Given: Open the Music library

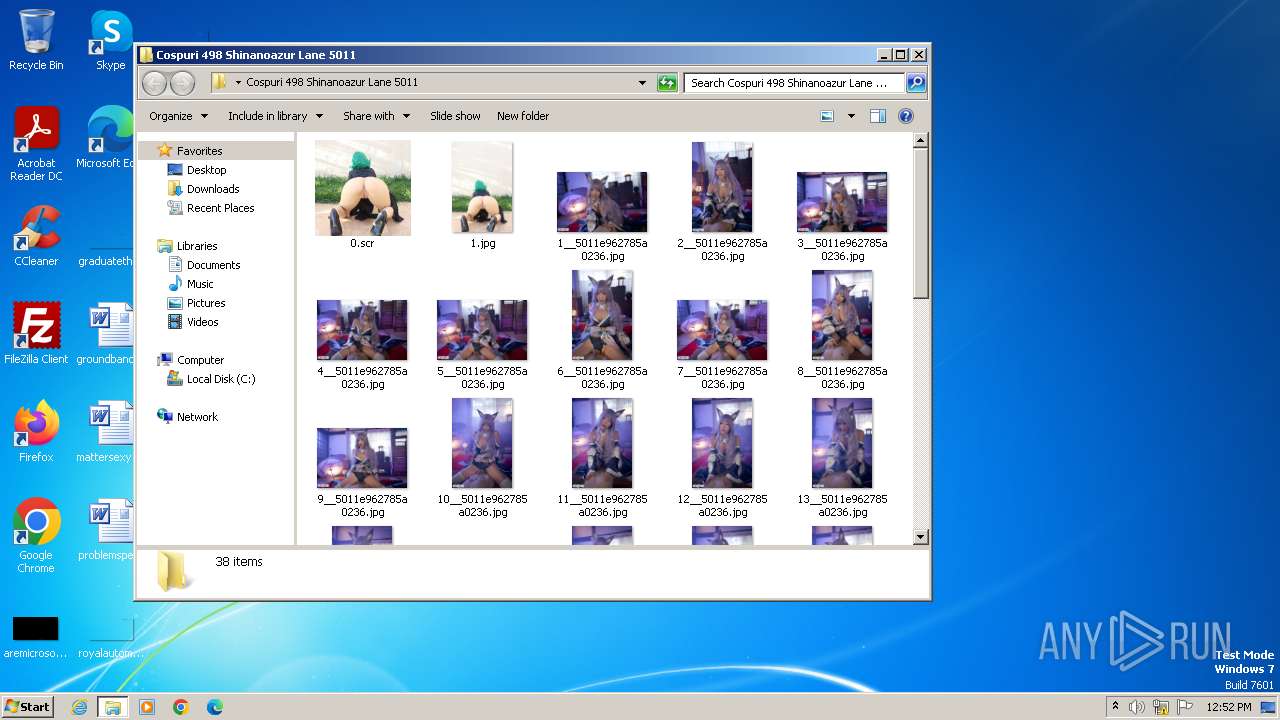Looking at the screenshot, I should (x=200, y=284).
